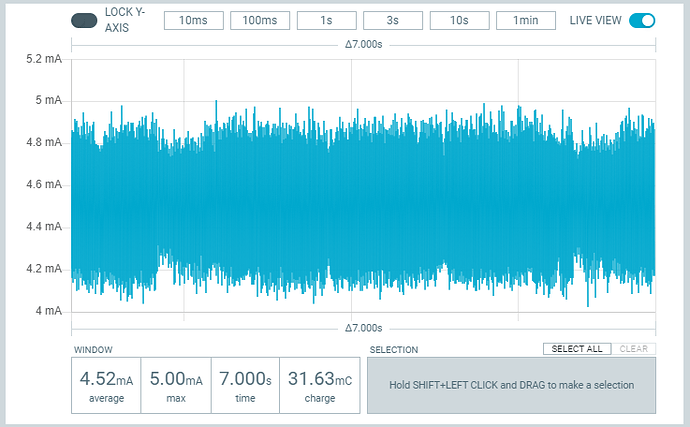This screenshot has width=690, height=427.
Task: Disable the LIVE VIEW toggle
Action: coord(642,21)
